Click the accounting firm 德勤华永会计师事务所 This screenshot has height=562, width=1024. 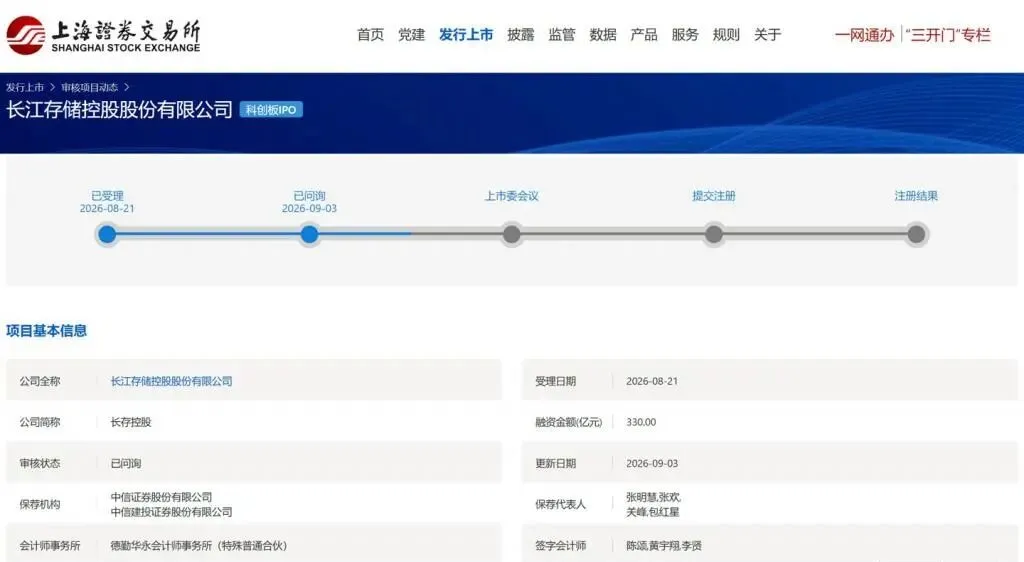199,546
